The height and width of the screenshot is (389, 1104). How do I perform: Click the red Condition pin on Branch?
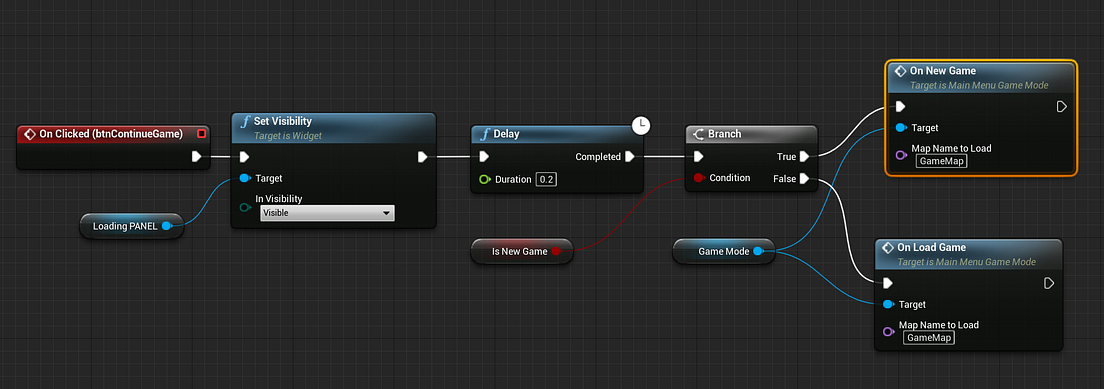coord(698,178)
